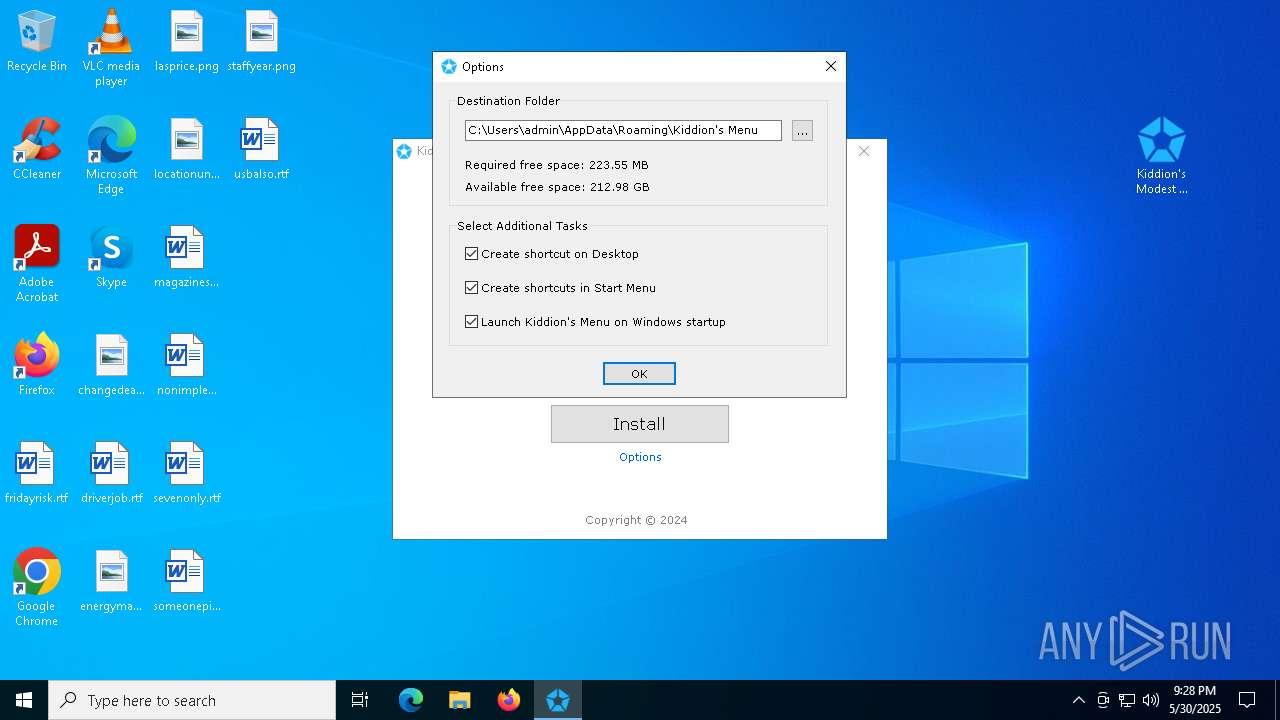Click the Options dialog title bar icon

(449, 66)
